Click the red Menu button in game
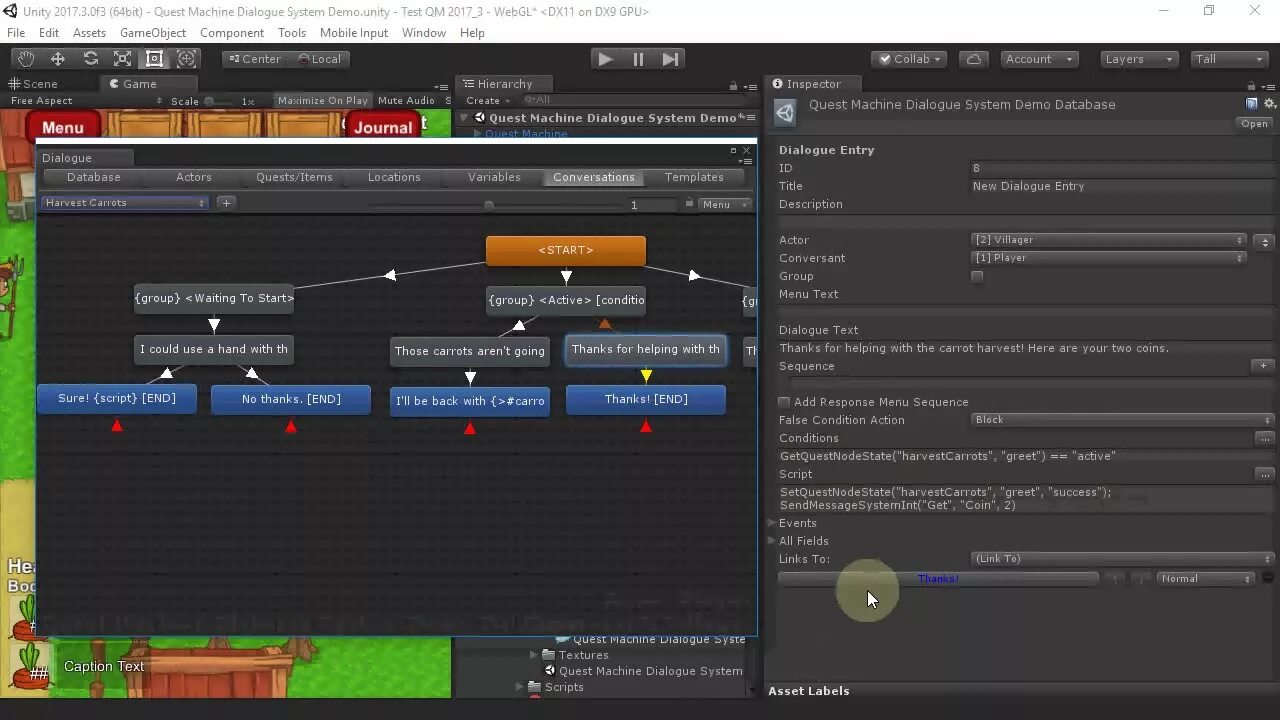The width and height of the screenshot is (1280, 720). tap(63, 127)
